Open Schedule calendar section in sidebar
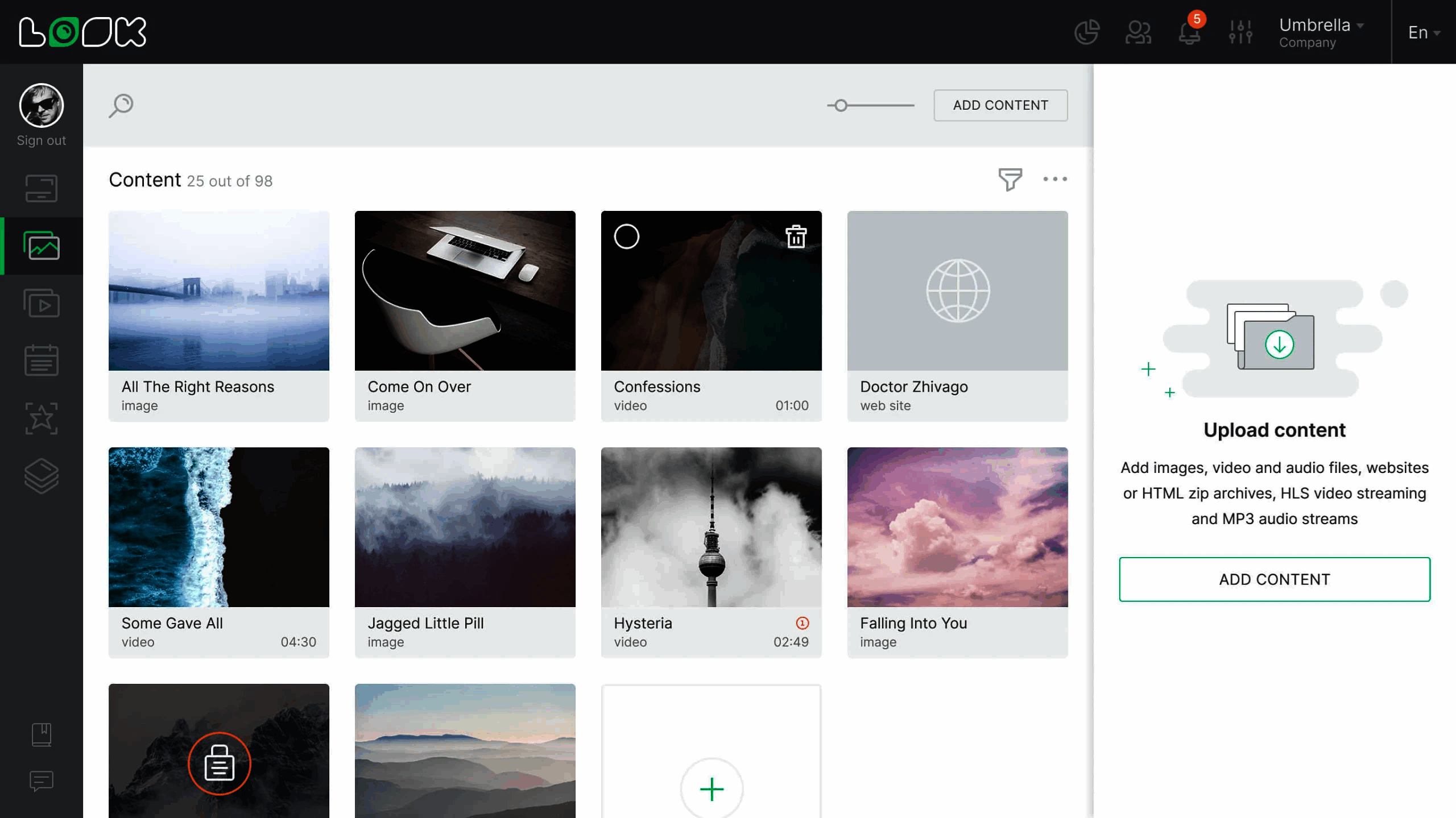 coord(42,360)
